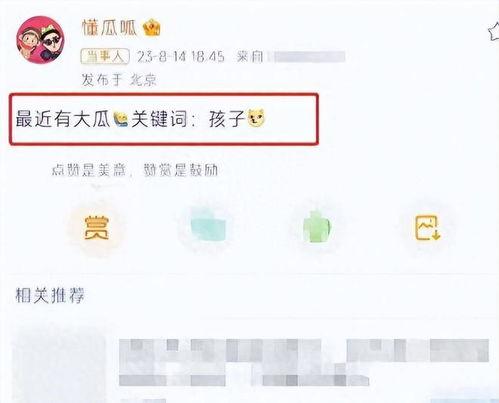Screen dimensions: 499x403
Task: Click the doge emoji after 孩子
Action: point(256,118)
